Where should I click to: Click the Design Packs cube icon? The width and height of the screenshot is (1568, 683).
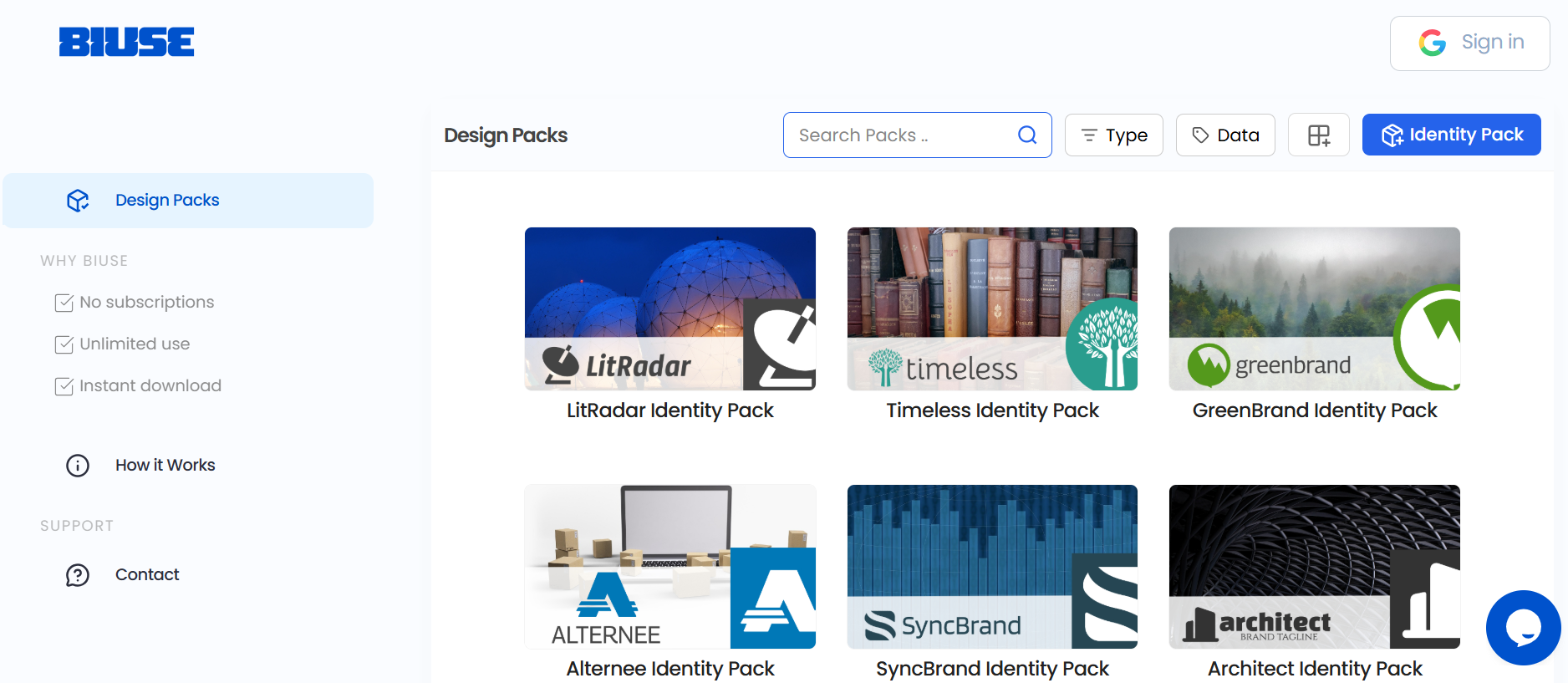[x=78, y=201]
